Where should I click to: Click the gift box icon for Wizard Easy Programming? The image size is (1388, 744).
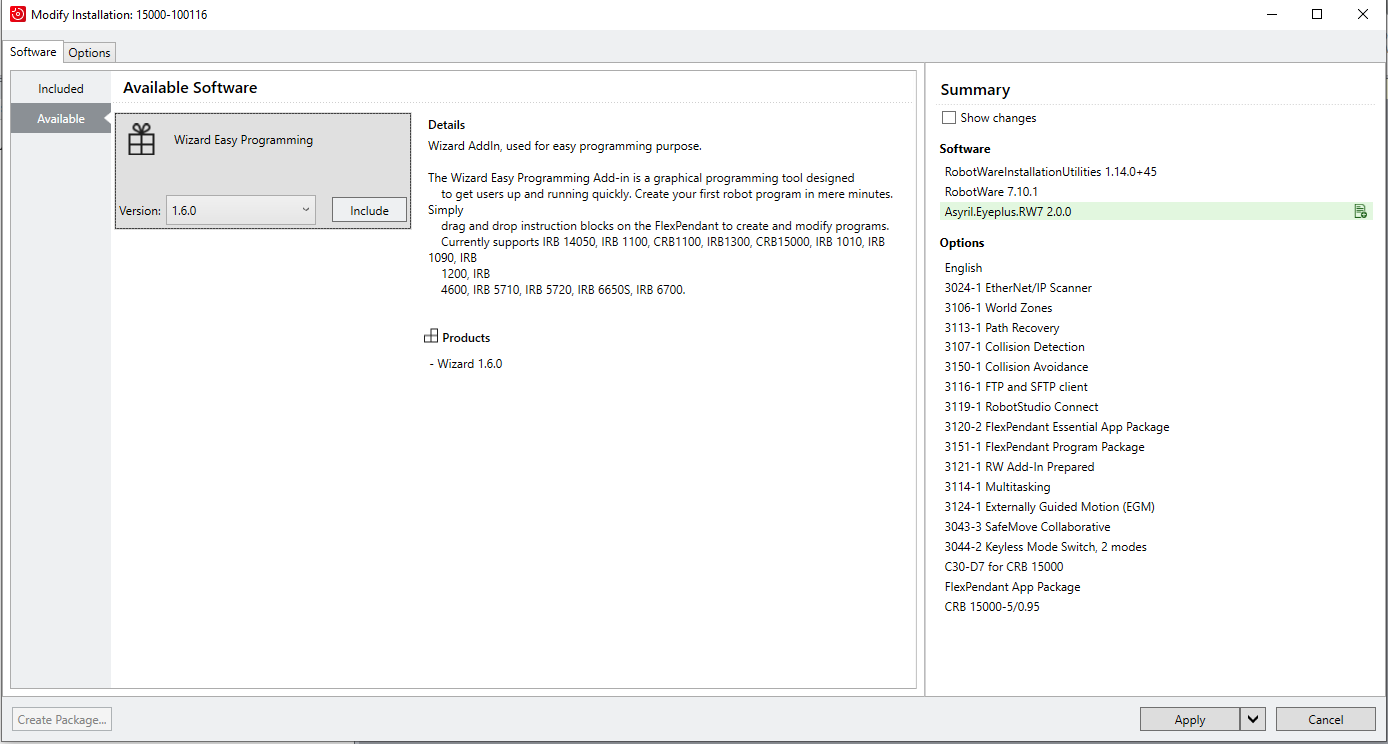point(142,140)
